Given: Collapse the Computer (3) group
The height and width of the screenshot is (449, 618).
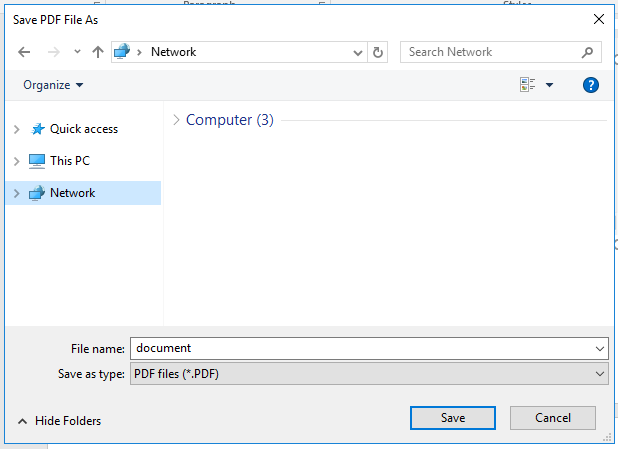Looking at the screenshot, I should [x=177, y=120].
